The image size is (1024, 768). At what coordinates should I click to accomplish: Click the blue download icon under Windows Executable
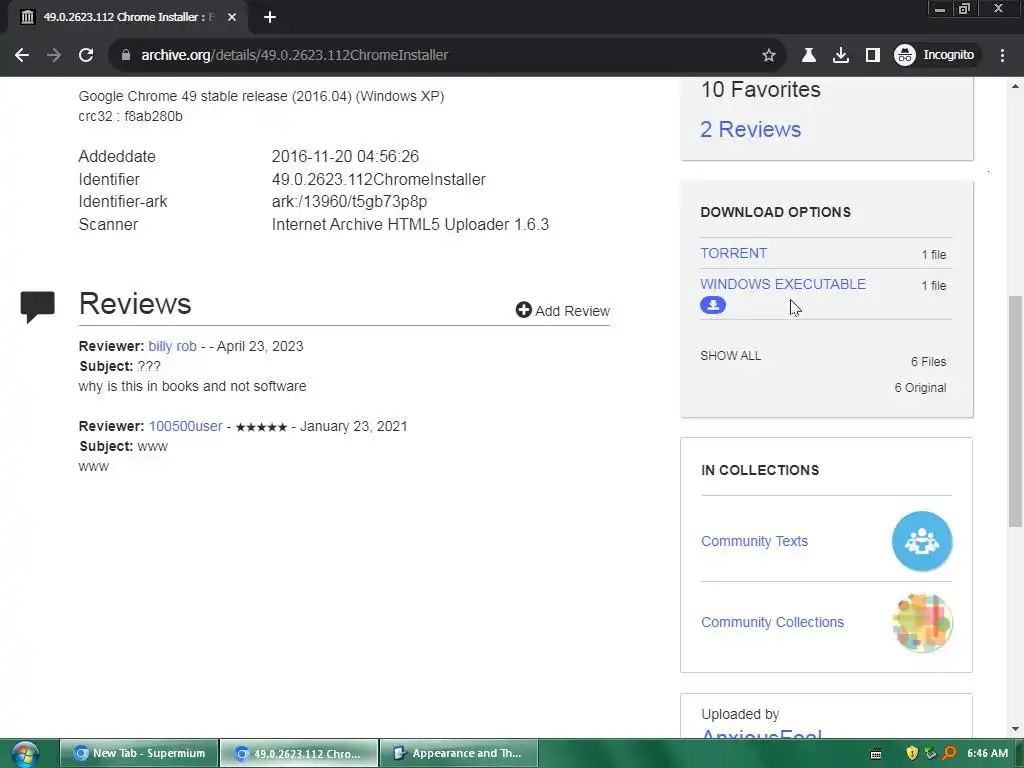(x=712, y=305)
